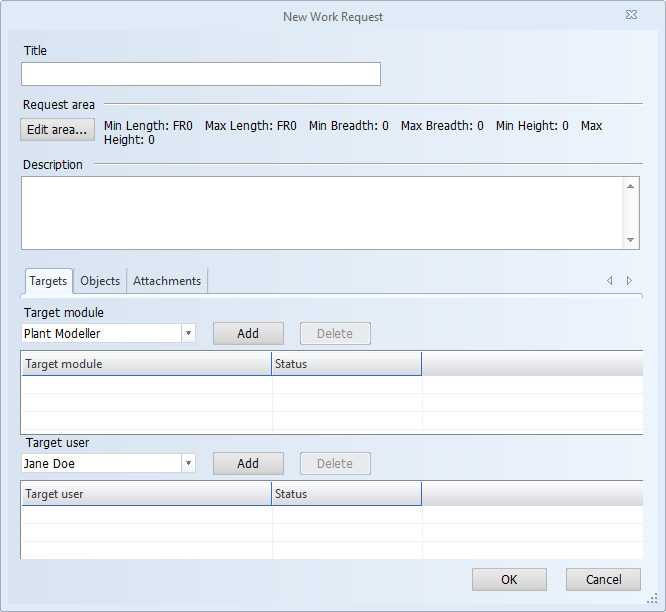Click inside the Description text box
Screen dimensions: 666x612
(320, 213)
